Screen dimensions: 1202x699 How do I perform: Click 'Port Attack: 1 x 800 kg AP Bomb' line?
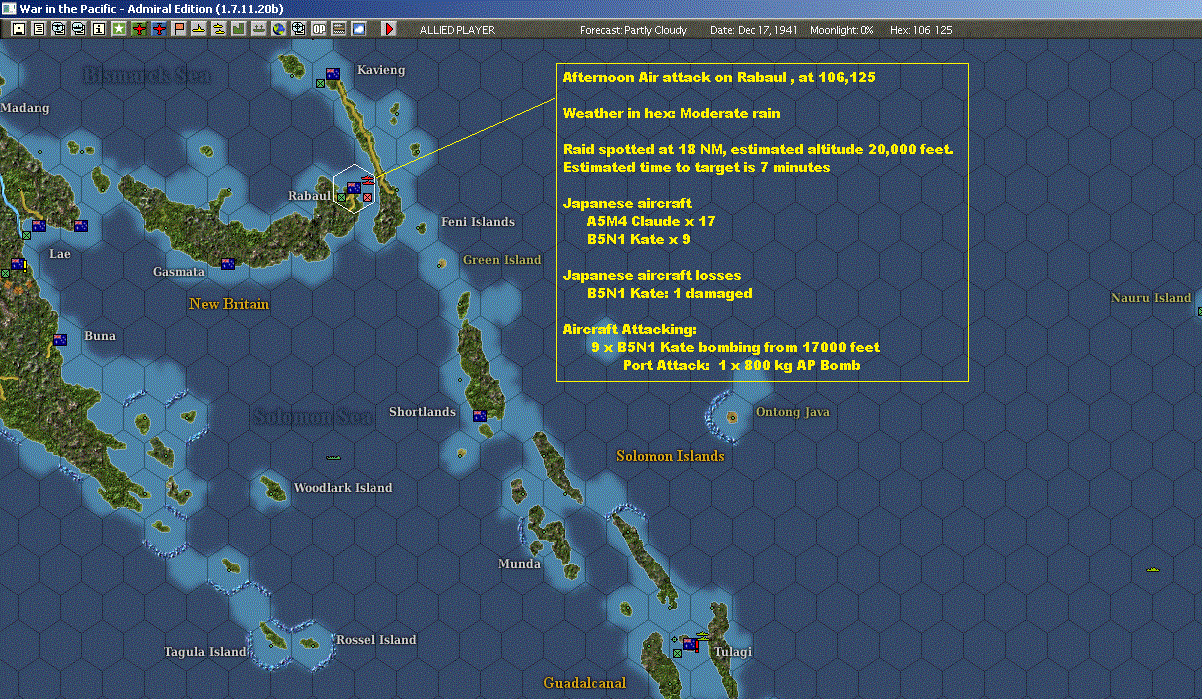pyautogui.click(x=741, y=366)
